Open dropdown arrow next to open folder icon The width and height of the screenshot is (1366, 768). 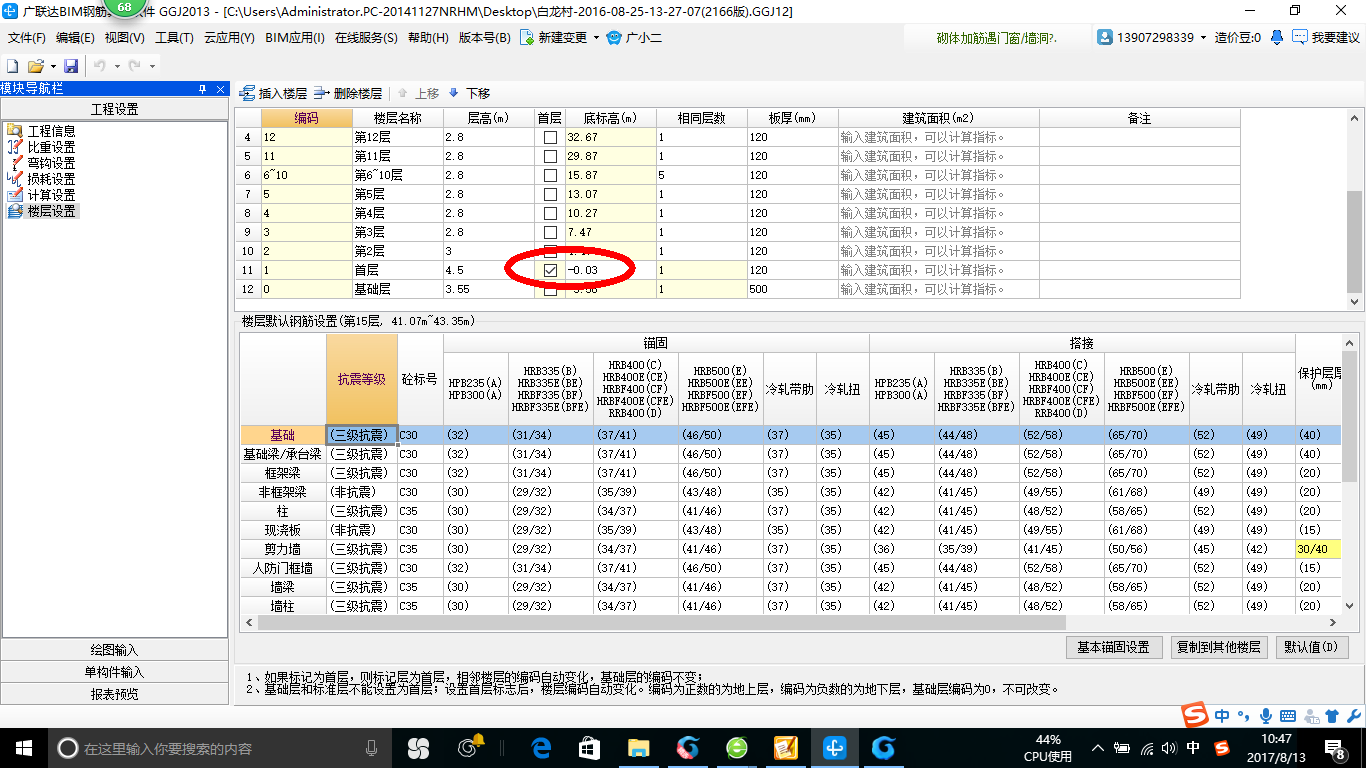51,65
